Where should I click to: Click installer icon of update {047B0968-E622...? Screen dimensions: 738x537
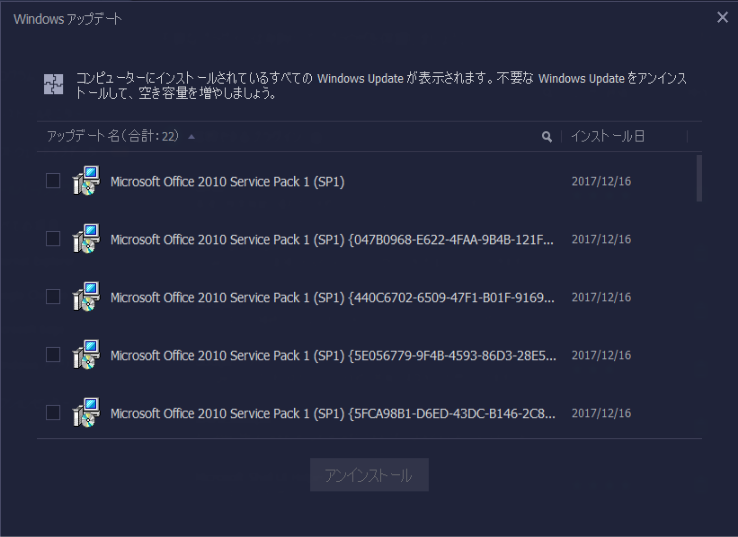[x=86, y=238]
